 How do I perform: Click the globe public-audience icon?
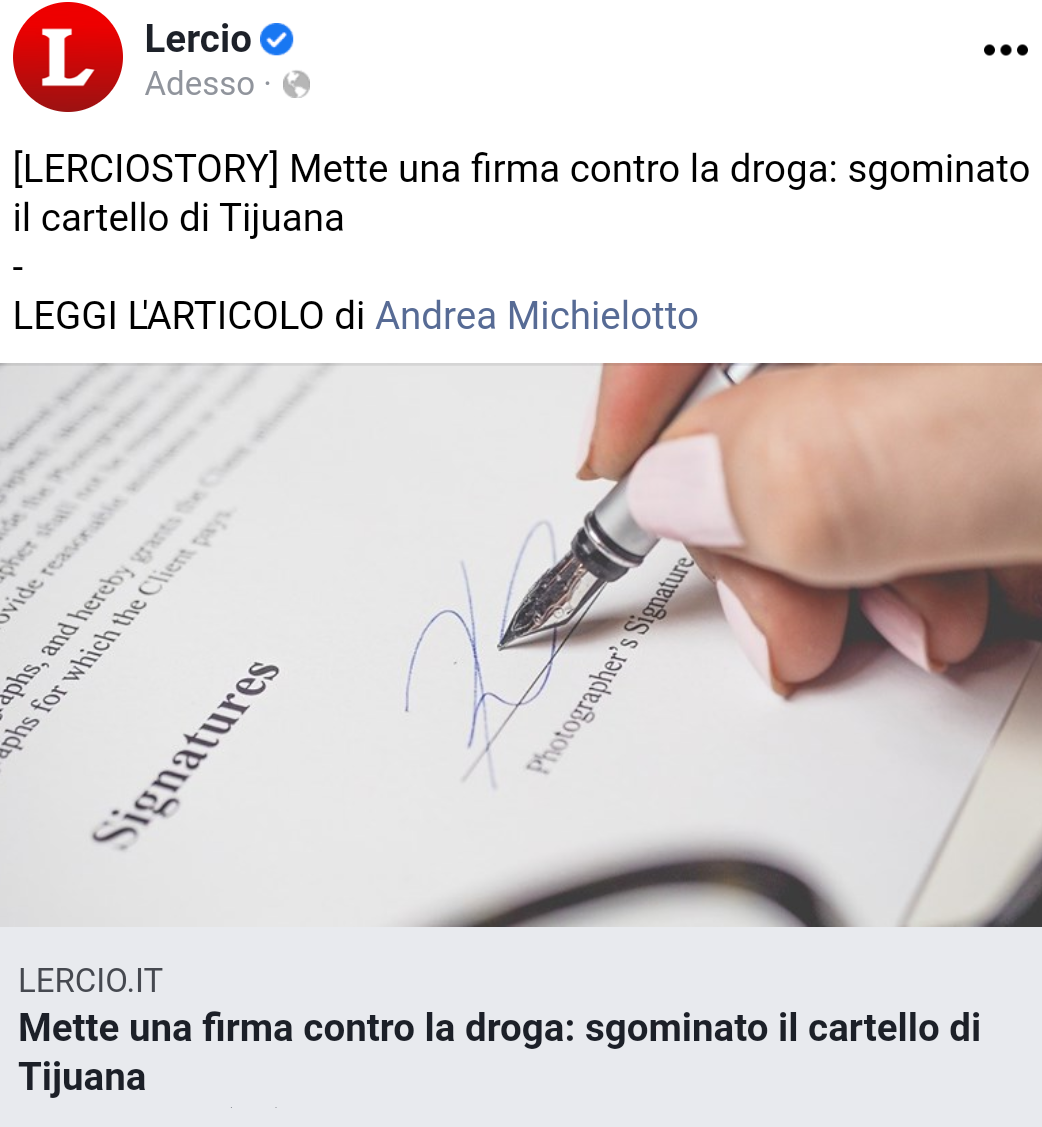point(296,84)
